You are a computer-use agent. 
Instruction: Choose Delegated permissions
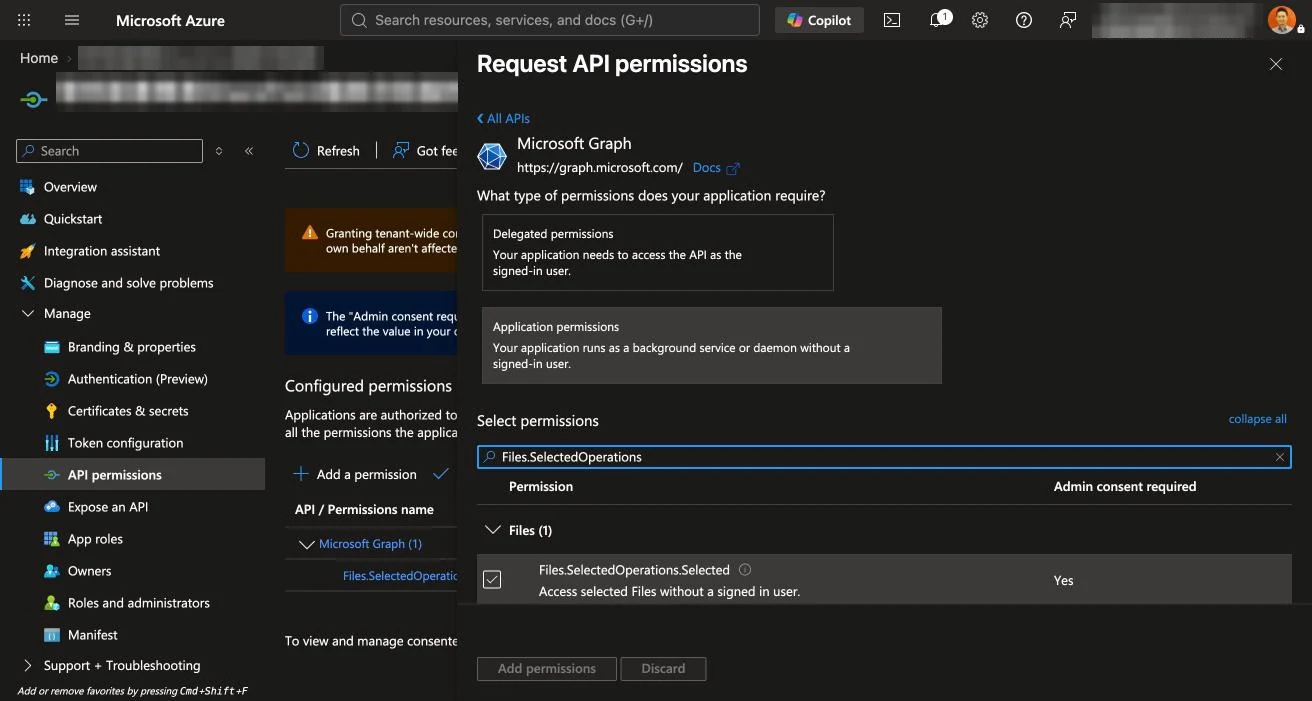657,252
